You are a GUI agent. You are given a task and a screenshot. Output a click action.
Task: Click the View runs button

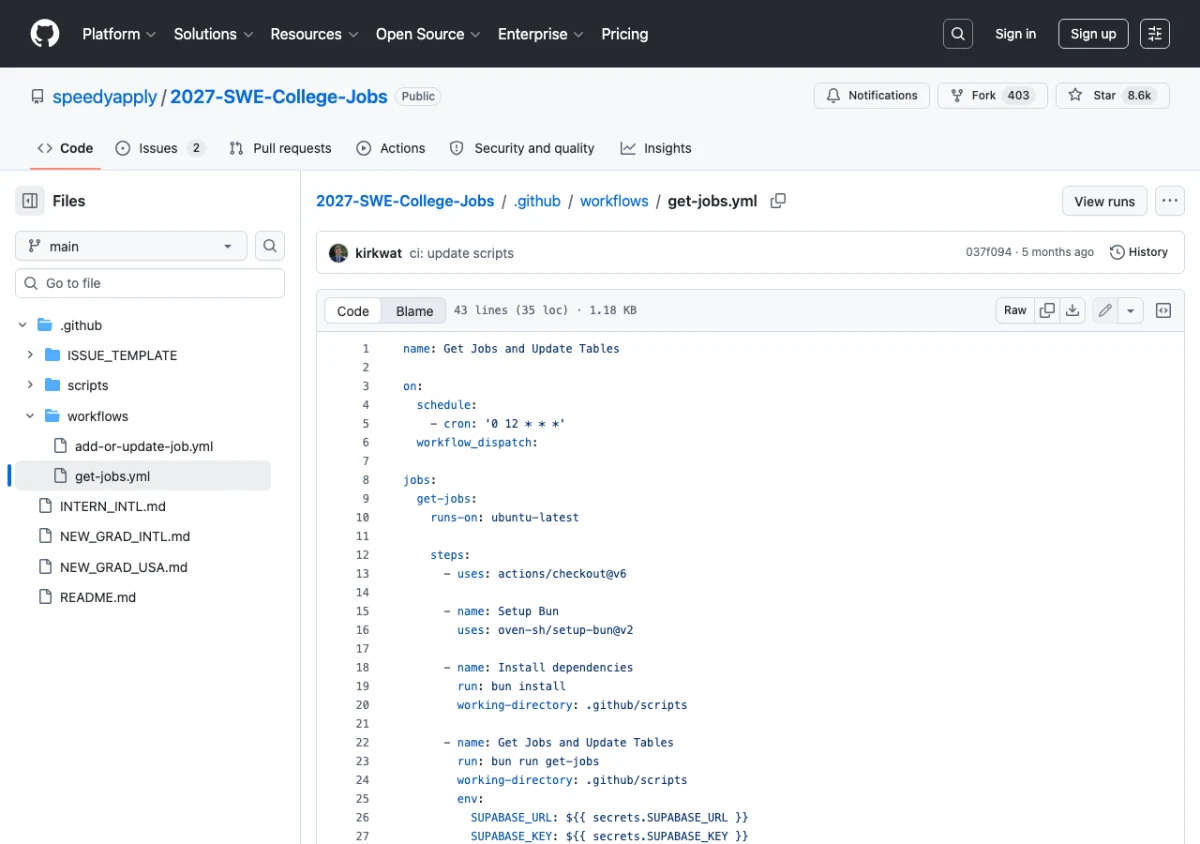1104,201
